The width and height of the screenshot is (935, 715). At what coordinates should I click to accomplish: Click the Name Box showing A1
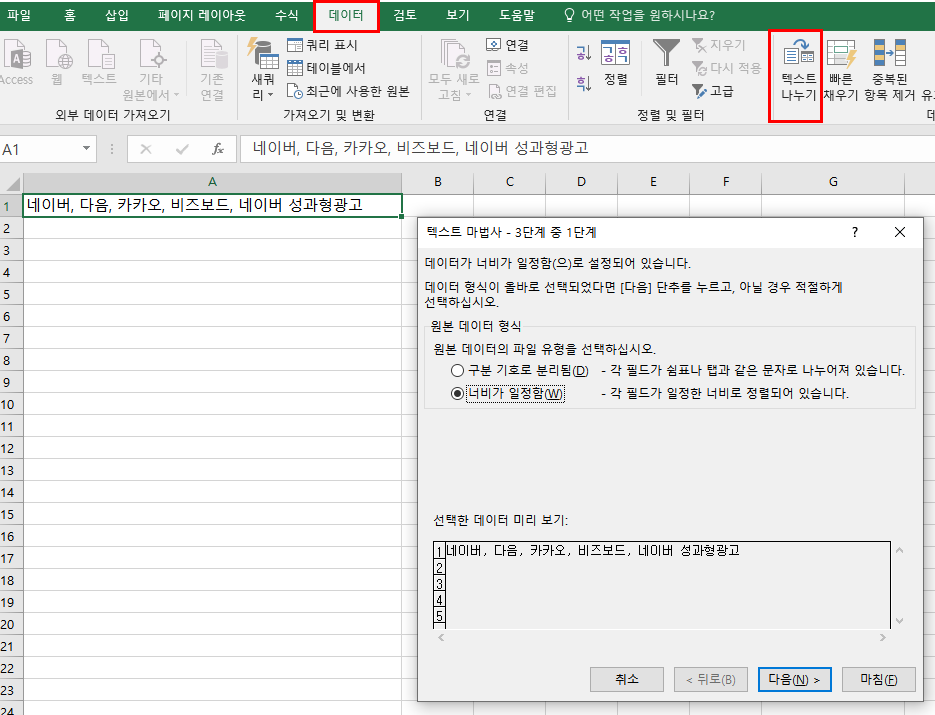point(39,149)
